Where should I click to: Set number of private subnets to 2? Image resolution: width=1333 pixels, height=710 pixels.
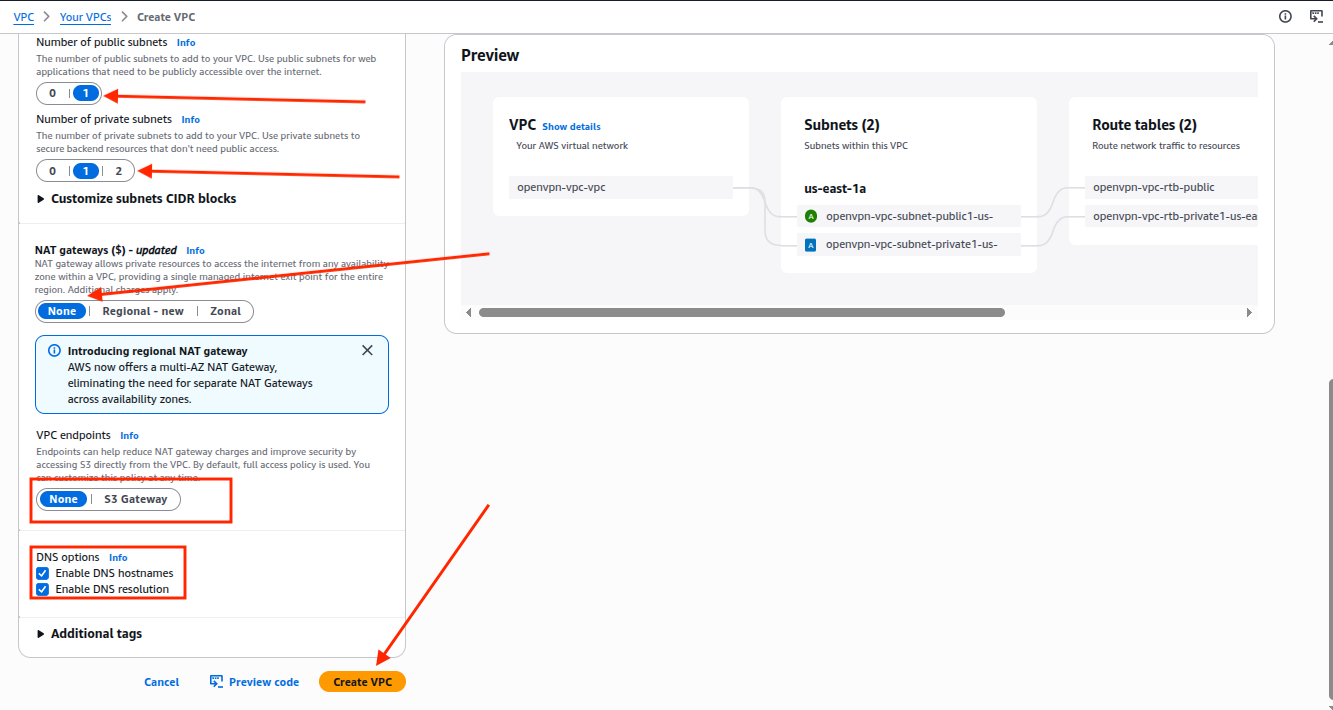(x=118, y=171)
